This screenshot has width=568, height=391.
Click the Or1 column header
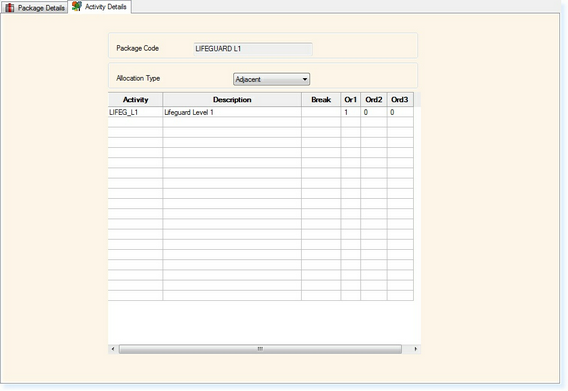tap(350, 100)
